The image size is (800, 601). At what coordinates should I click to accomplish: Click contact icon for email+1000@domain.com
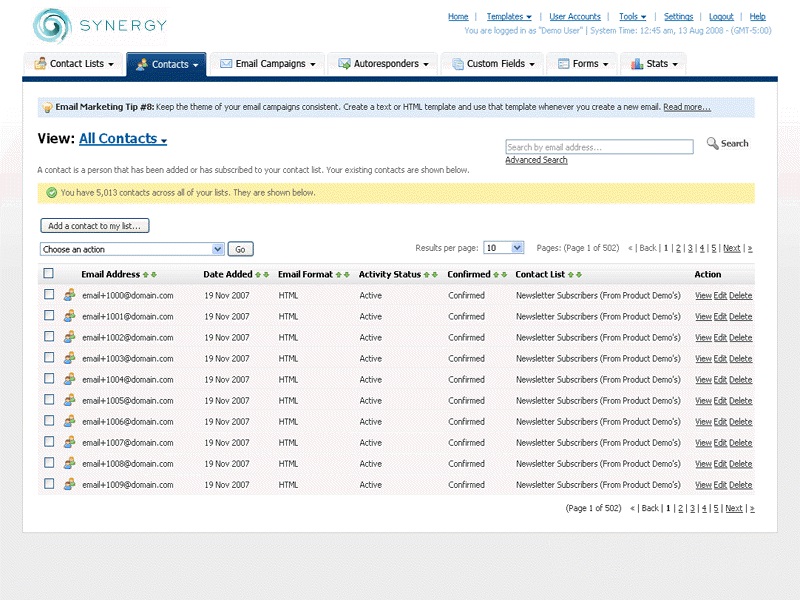tap(69, 295)
